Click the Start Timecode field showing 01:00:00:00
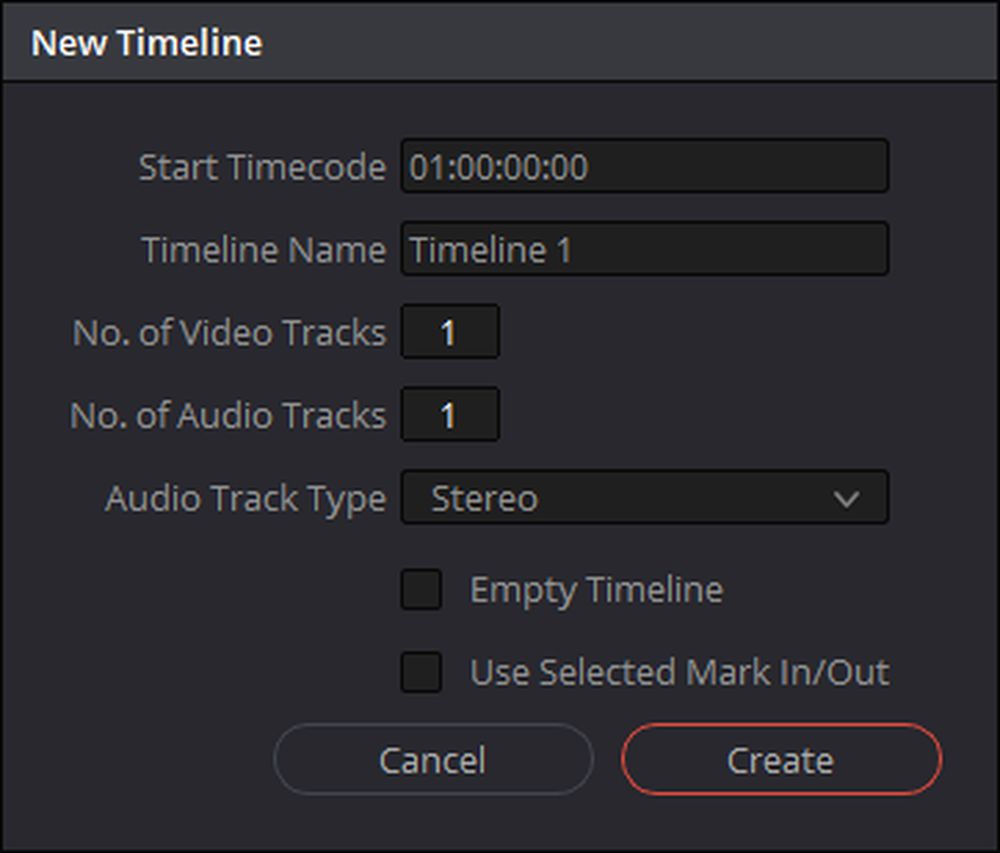1000x853 pixels. (x=644, y=166)
